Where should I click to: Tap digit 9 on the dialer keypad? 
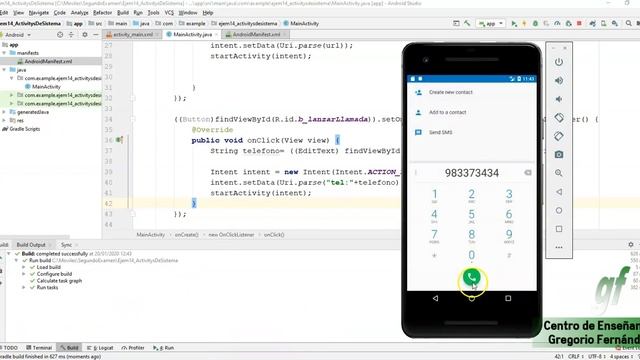[x=509, y=236]
